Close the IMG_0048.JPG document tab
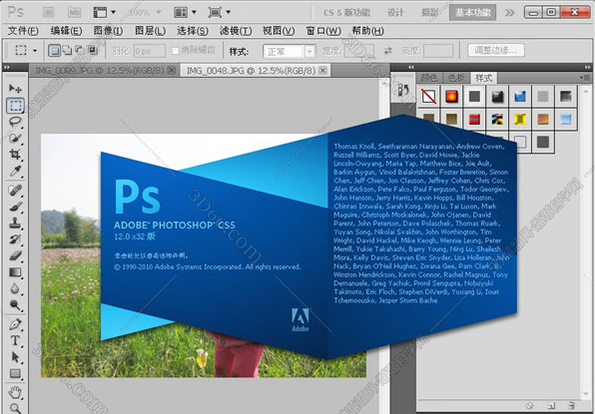Viewport: 595px width, 414px height. [323, 71]
